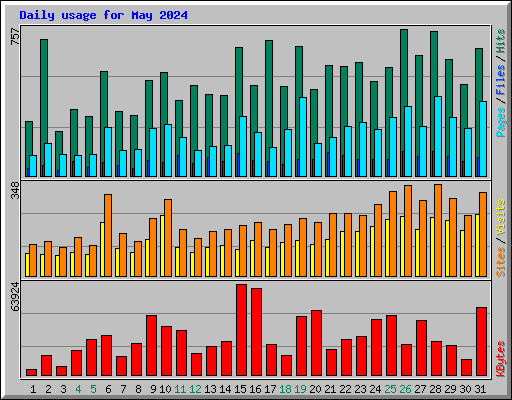This screenshot has height=400, width=512.
Task: Click the KBytes legend label
Action: pos(501,359)
